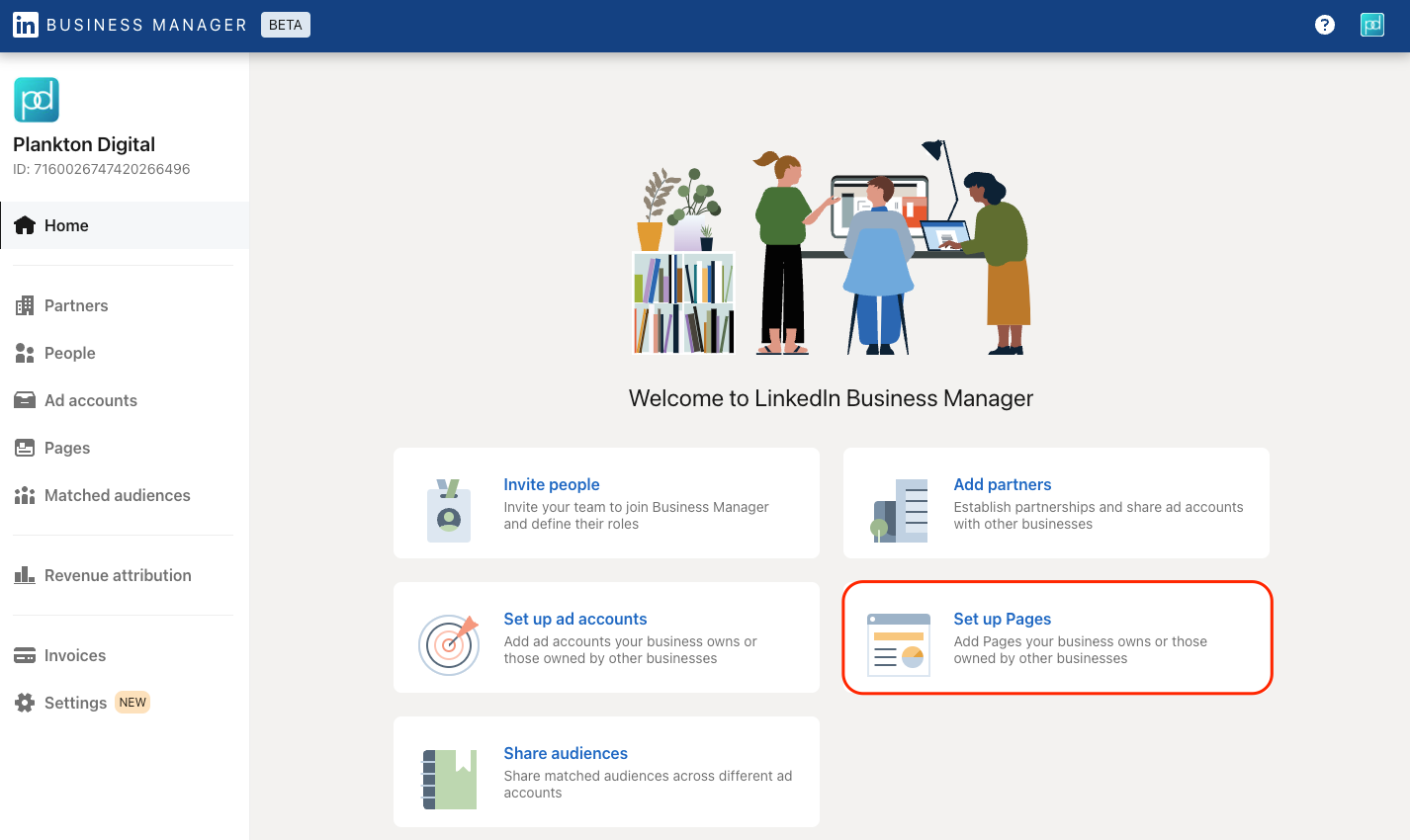This screenshot has width=1410, height=840.
Task: Click the BETA badge next to Business Manager
Action: pyautogui.click(x=285, y=25)
